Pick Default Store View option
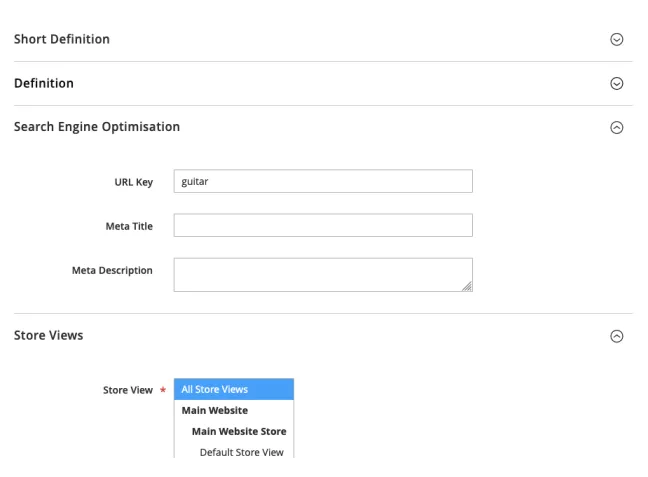 tap(240, 452)
